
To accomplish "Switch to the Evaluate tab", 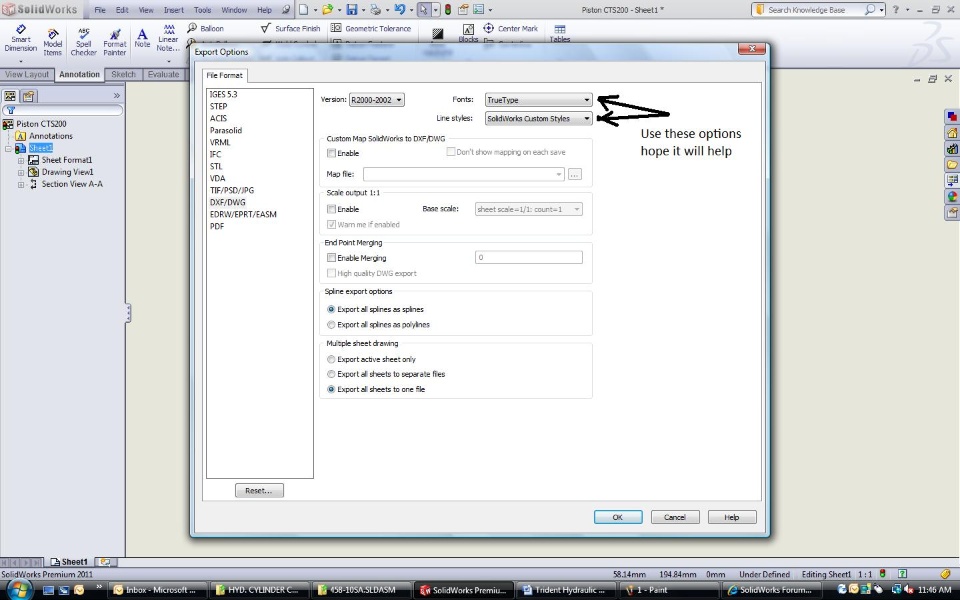I will [x=163, y=75].
